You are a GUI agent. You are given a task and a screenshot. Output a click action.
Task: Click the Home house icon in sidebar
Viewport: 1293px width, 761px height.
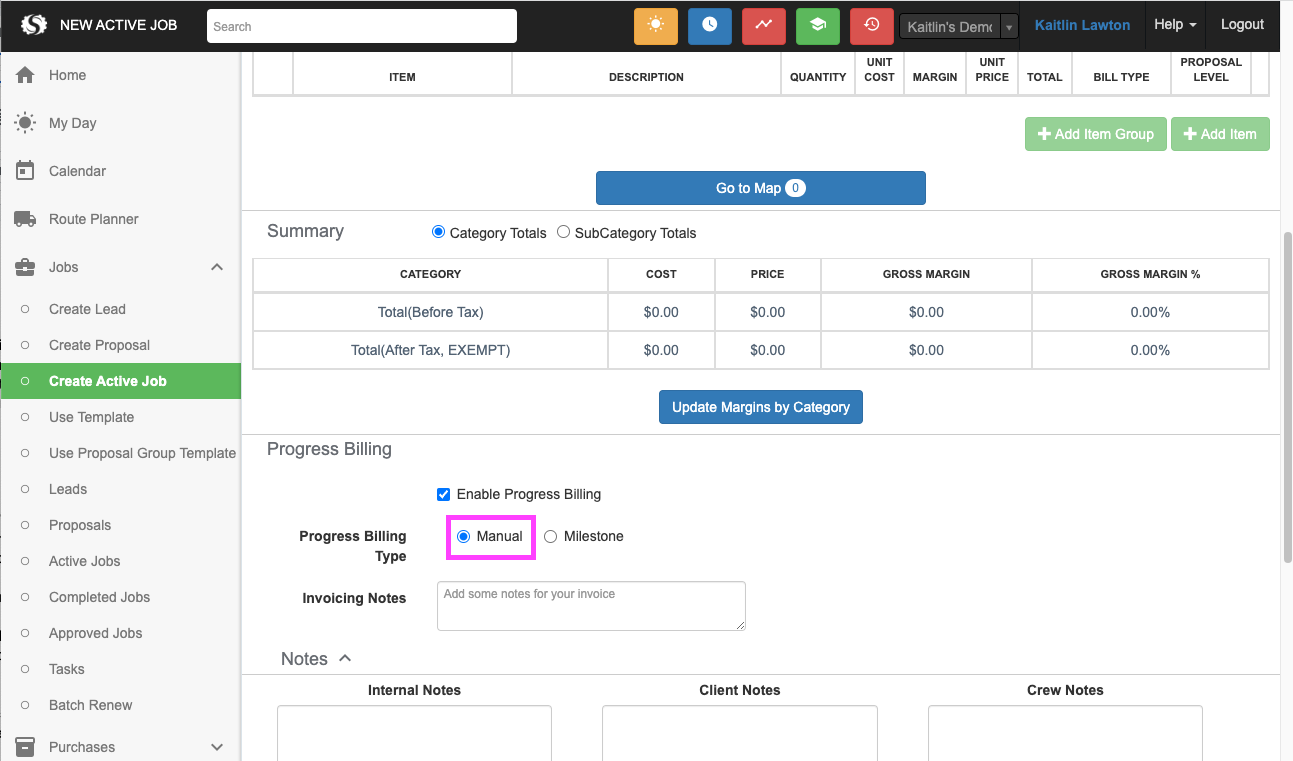click(25, 75)
